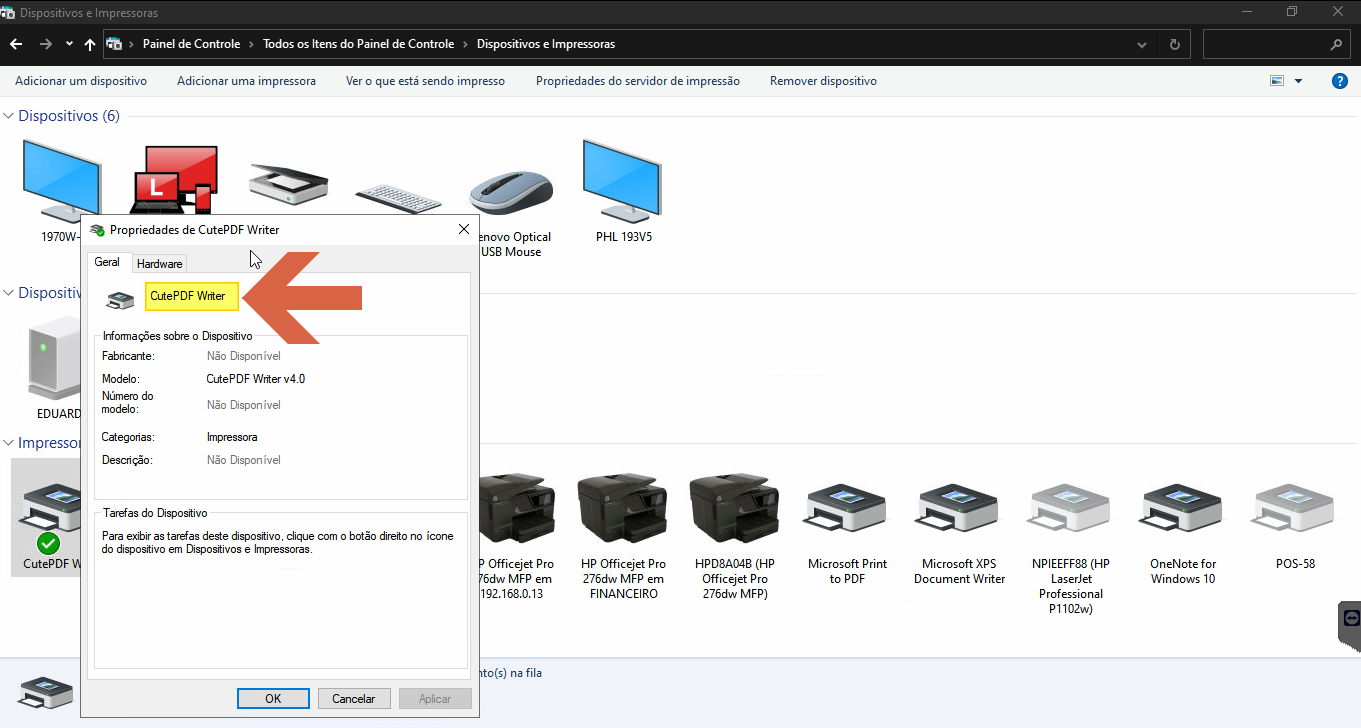Click the CutePDF Writer v4.0 model value
The width and height of the screenshot is (1361, 728).
(x=256, y=379)
